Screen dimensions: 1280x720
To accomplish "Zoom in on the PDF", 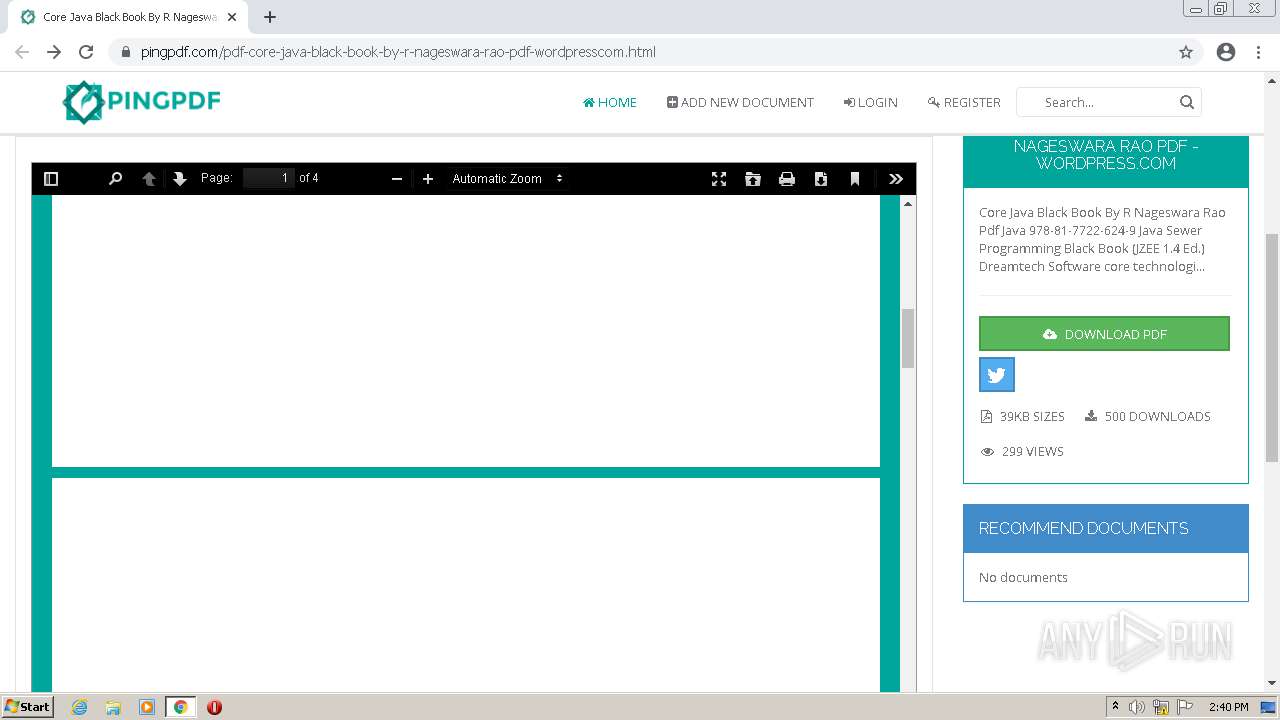I will click(428, 179).
